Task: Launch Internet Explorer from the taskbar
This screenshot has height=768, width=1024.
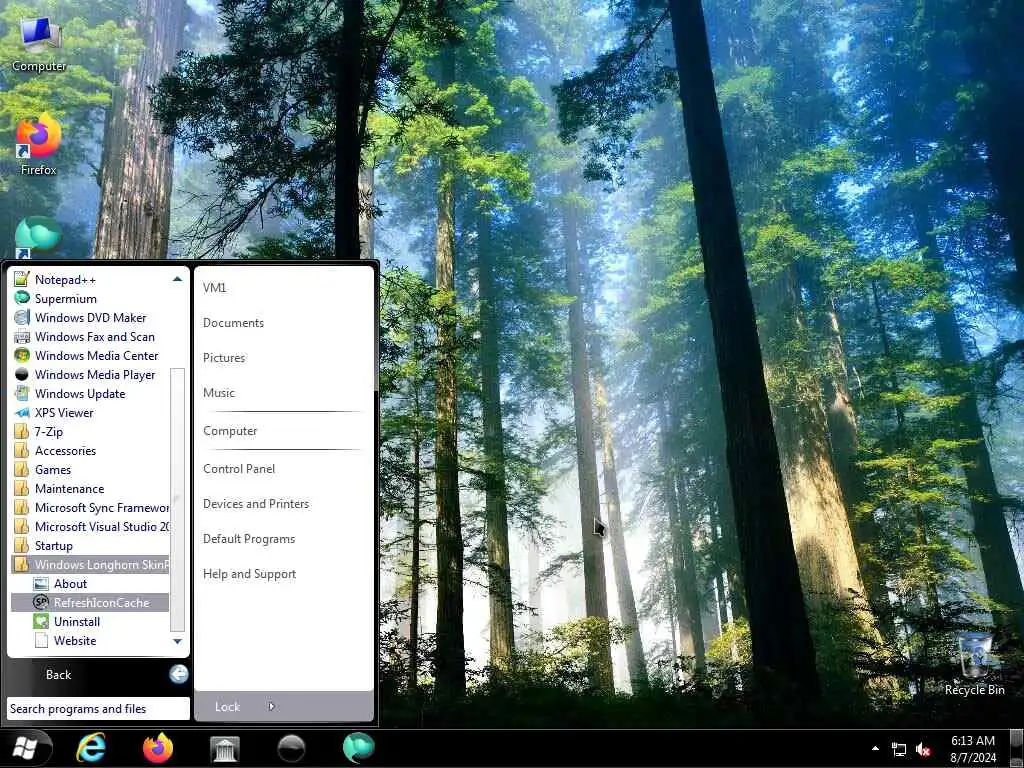Action: [x=91, y=748]
